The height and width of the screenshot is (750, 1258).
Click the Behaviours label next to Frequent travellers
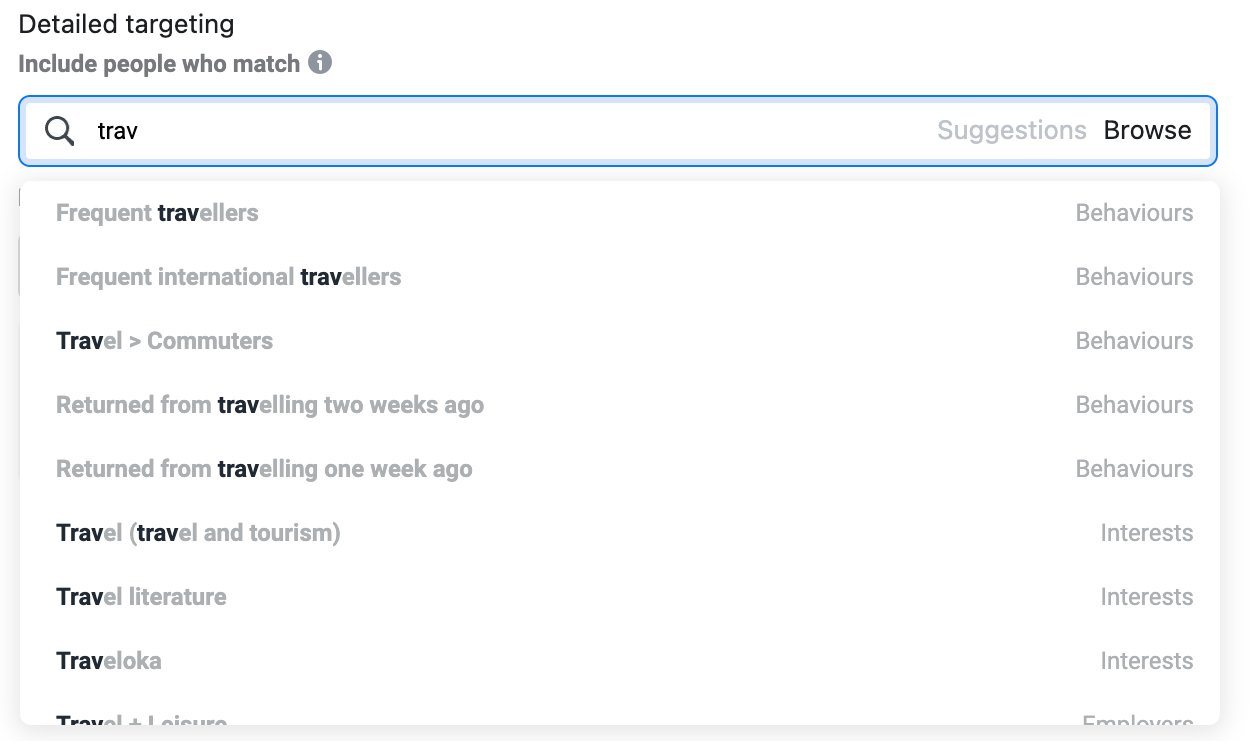point(1135,212)
